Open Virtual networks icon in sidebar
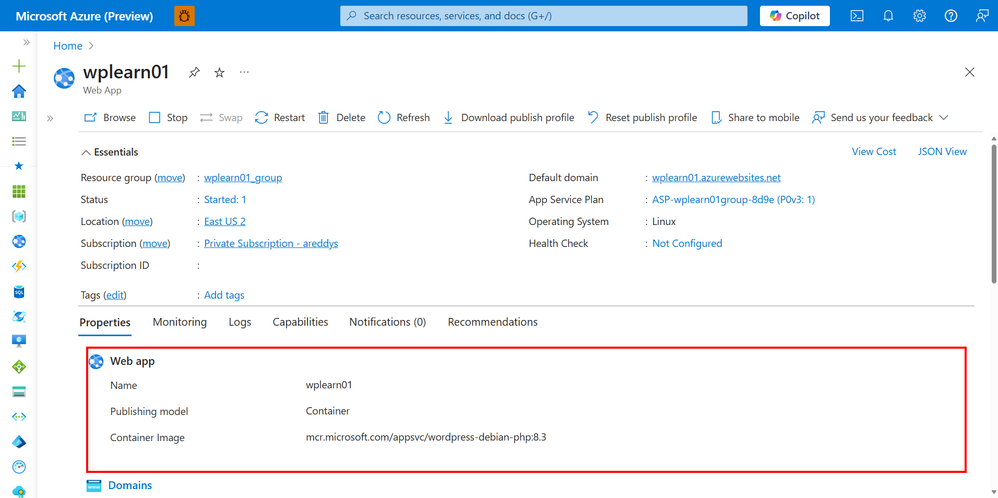Viewport: 998px width, 498px height. point(19,416)
